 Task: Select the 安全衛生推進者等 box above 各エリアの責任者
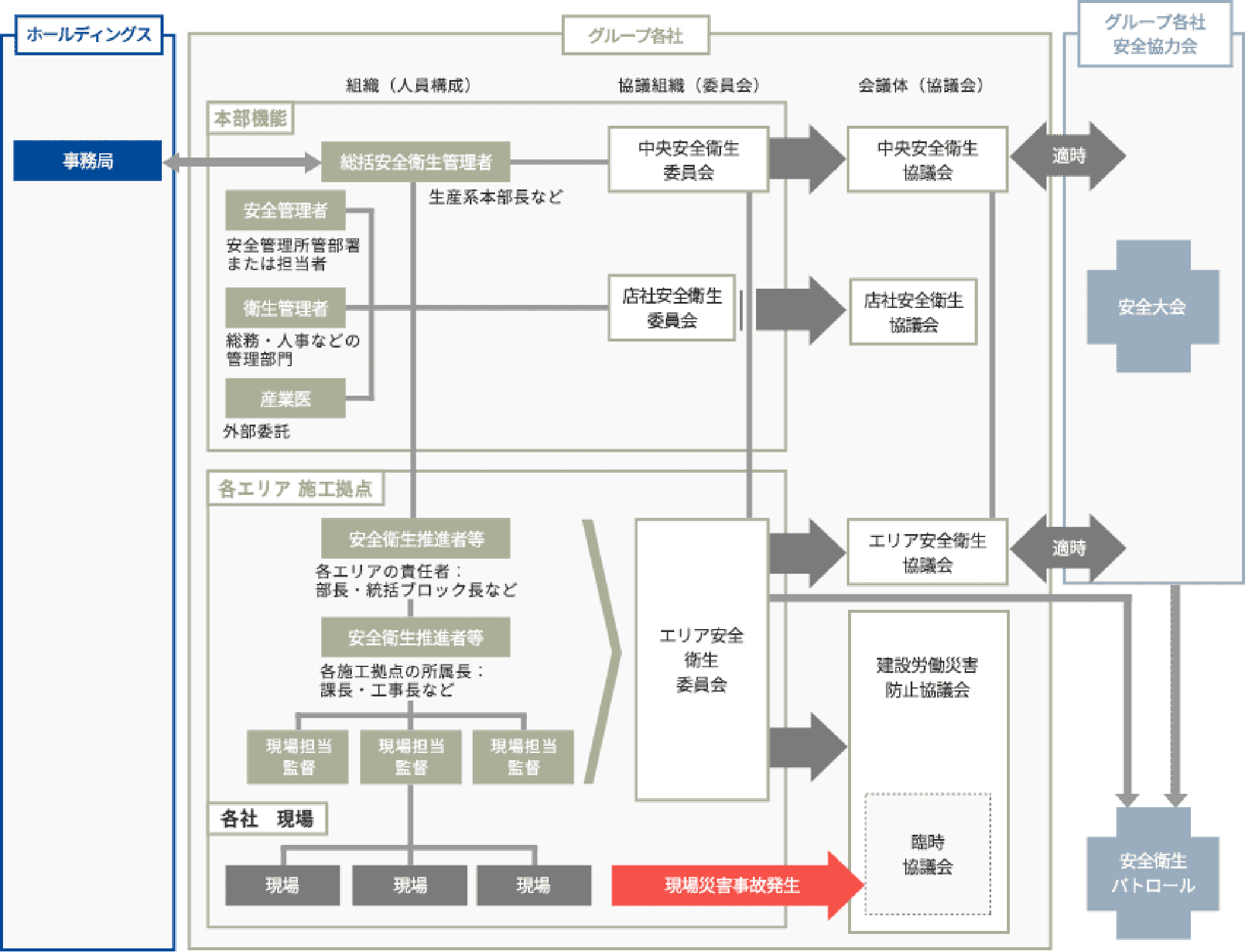[x=416, y=538]
